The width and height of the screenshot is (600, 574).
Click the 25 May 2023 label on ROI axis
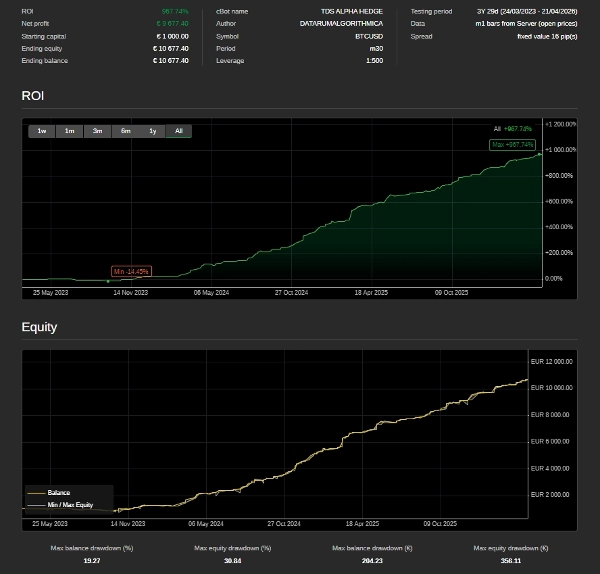[51, 293]
